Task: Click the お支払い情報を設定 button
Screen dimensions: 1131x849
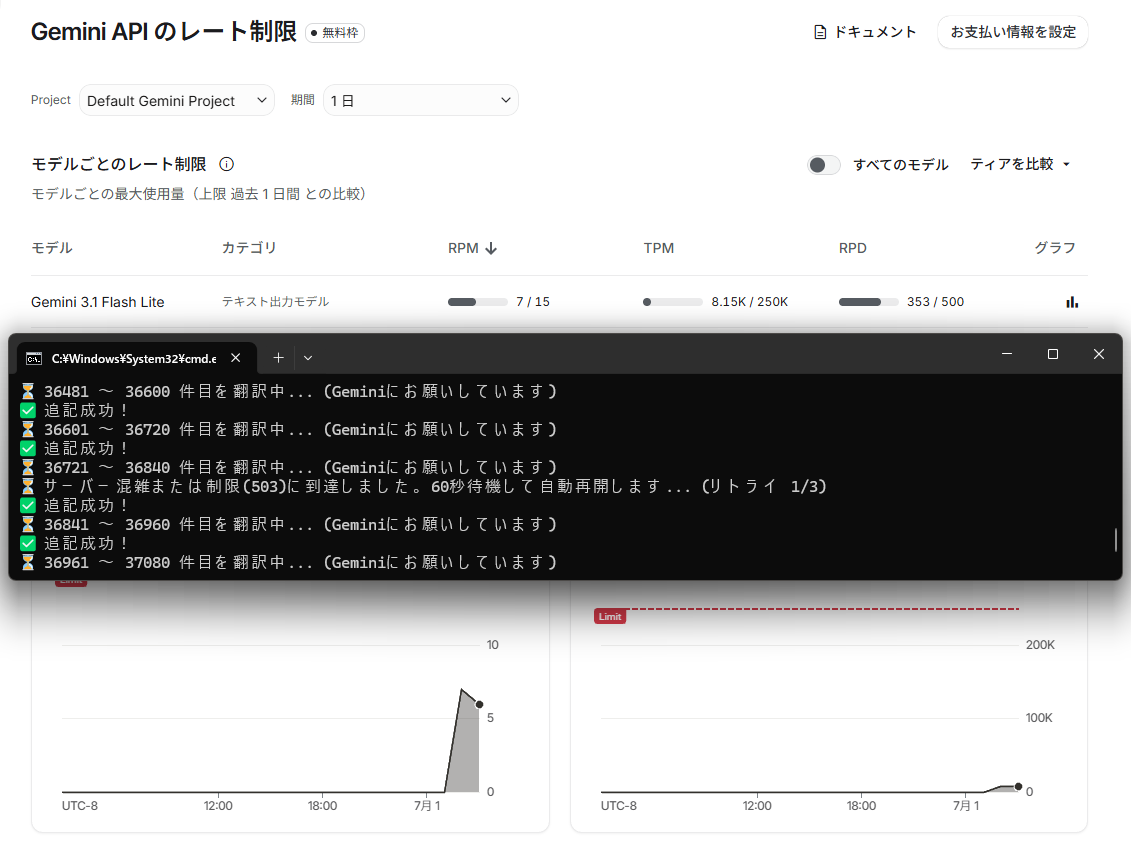Action: 1013,32
